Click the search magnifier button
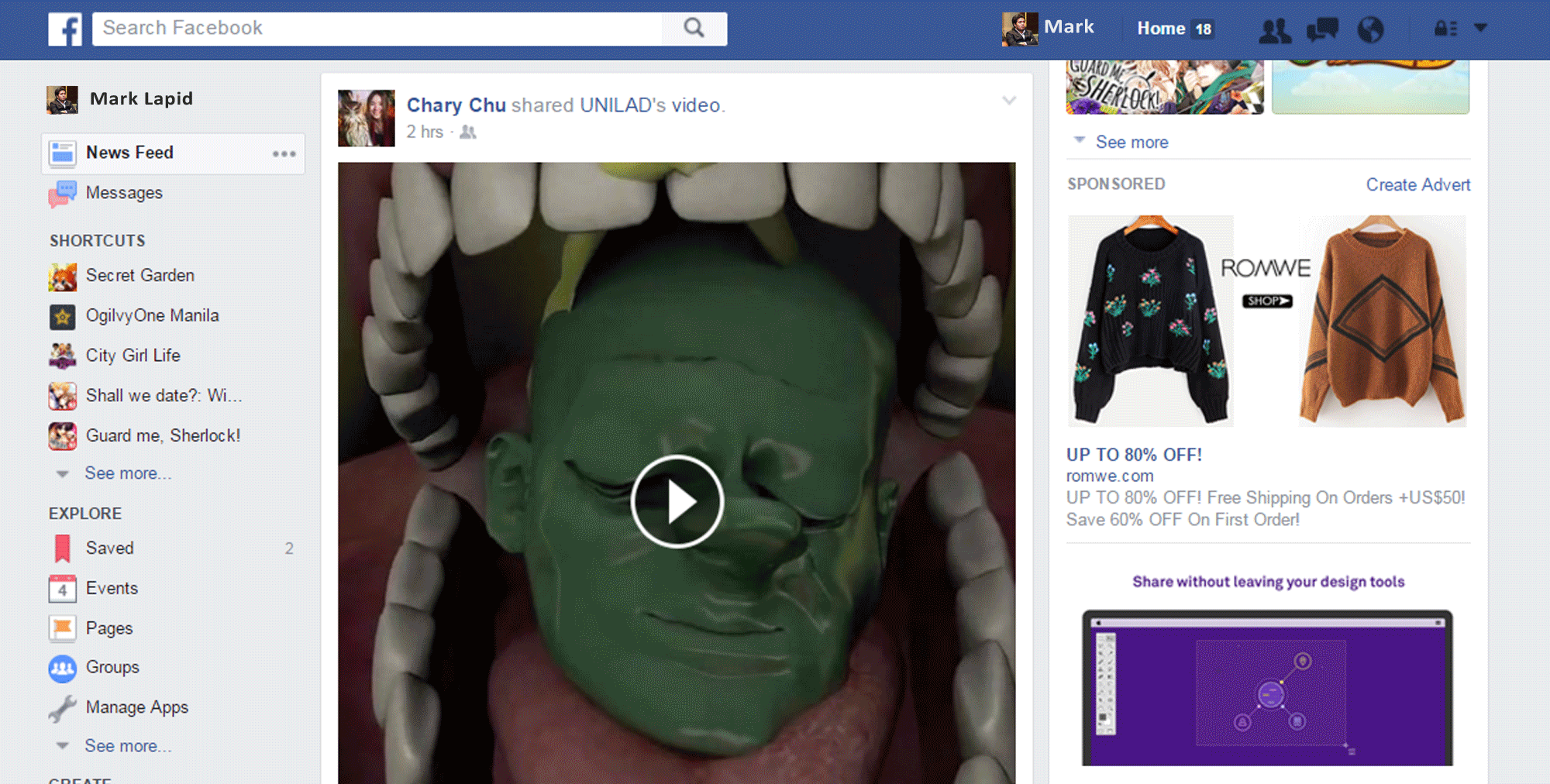 694,29
